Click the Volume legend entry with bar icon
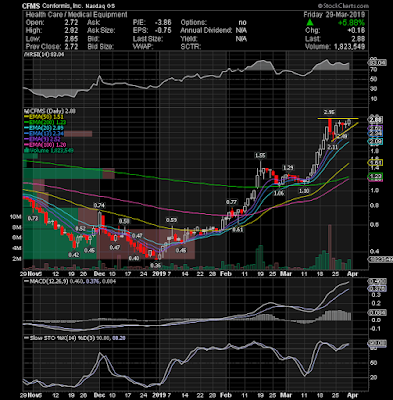The width and height of the screenshot is (393, 400). click(49, 151)
